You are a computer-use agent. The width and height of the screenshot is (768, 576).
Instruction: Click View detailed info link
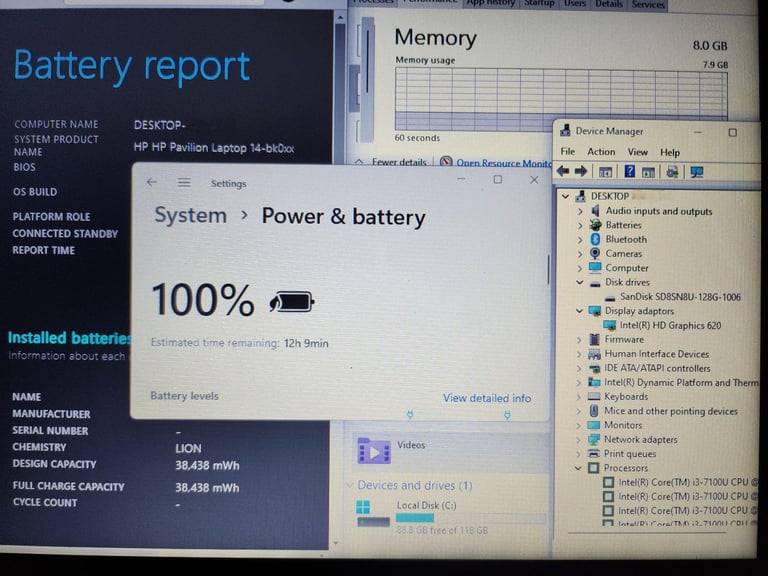pos(487,398)
